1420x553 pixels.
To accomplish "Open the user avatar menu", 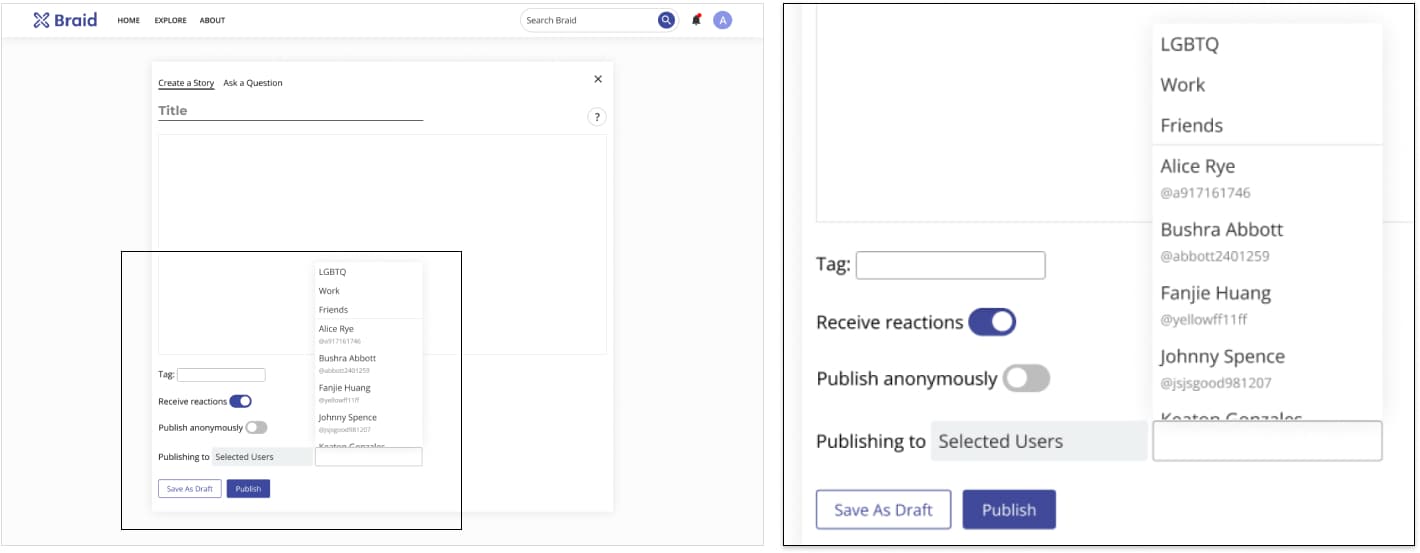I will pos(722,20).
